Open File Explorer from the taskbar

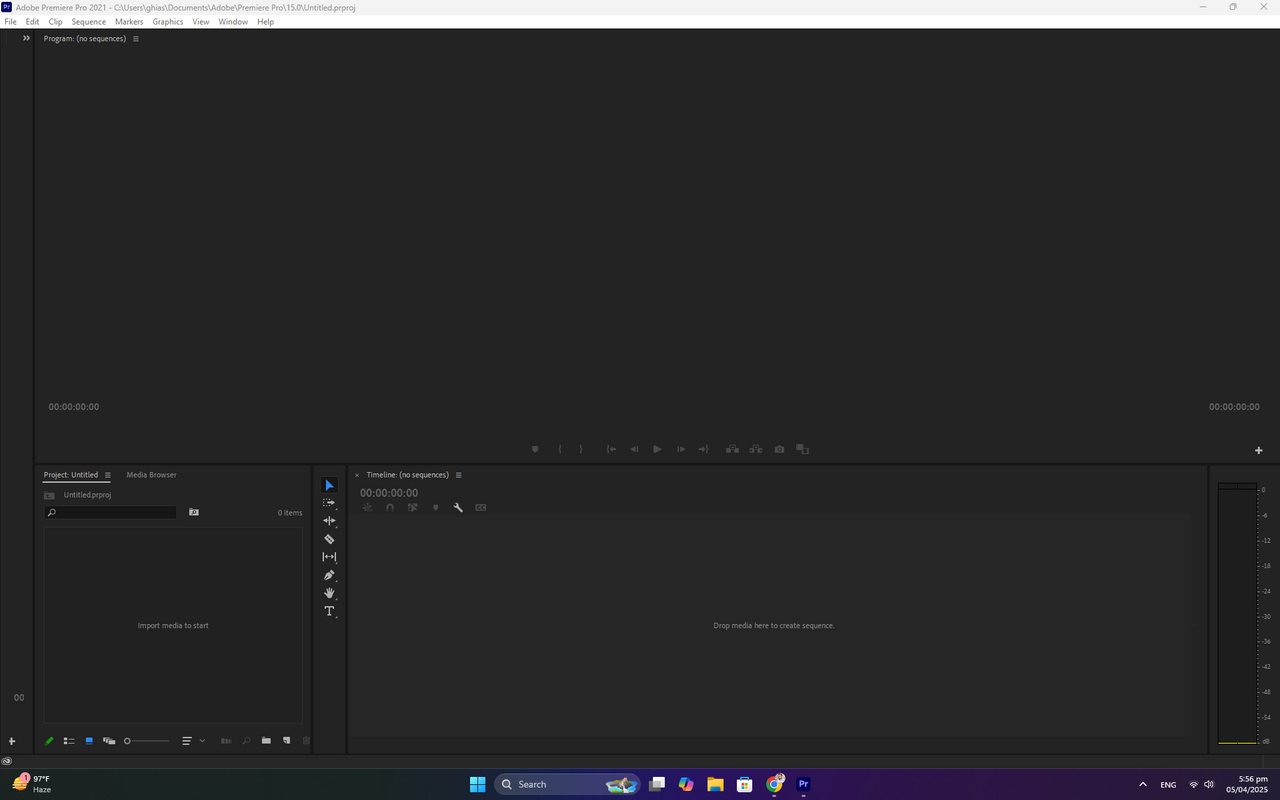[715, 784]
